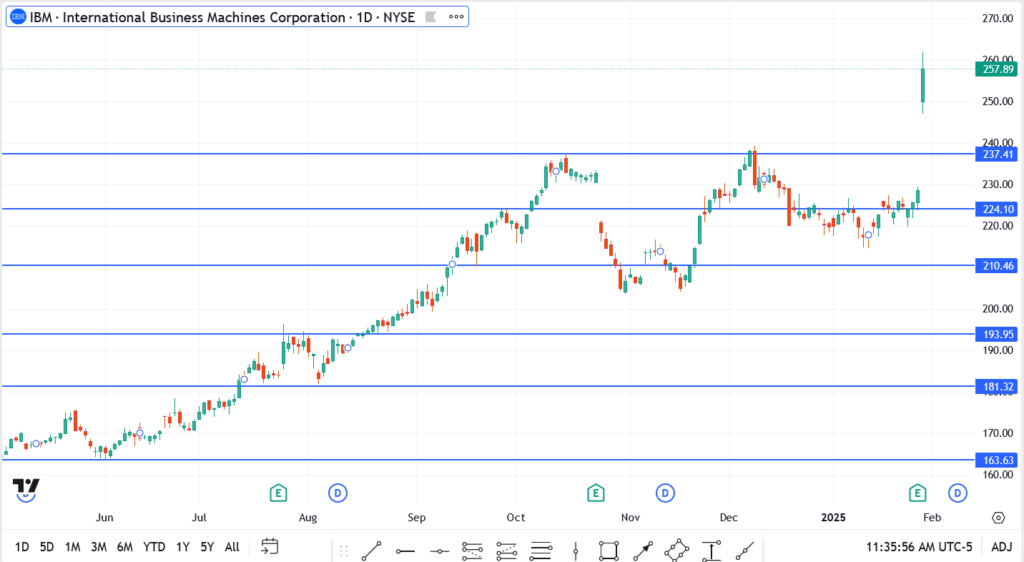Open chart settings gear near time axis
1024x562 pixels.
tap(998, 518)
